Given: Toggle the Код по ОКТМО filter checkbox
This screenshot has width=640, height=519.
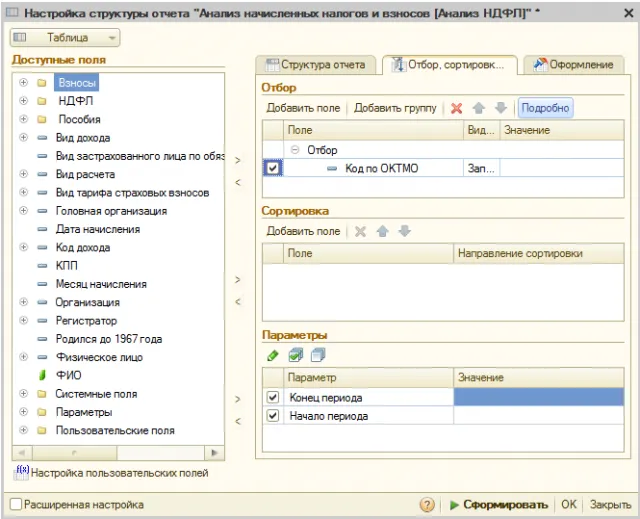Looking at the screenshot, I should coord(273,168).
